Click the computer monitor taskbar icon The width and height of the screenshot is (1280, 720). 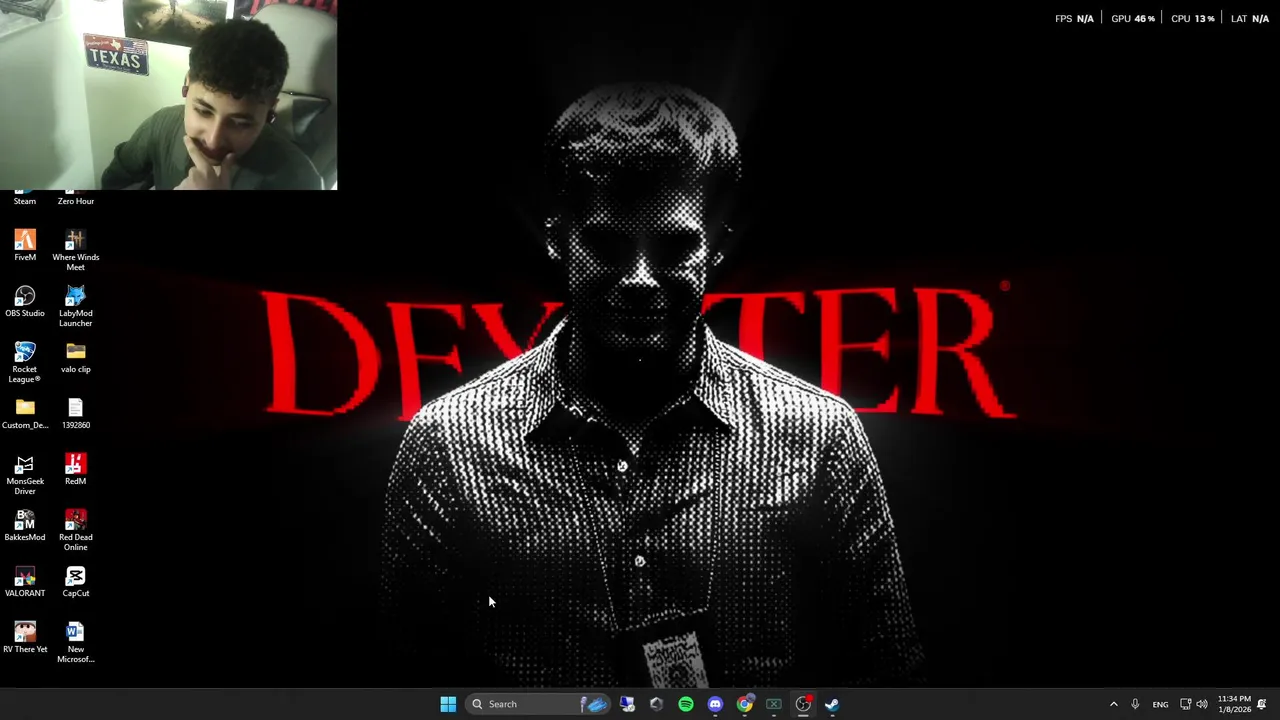point(627,704)
